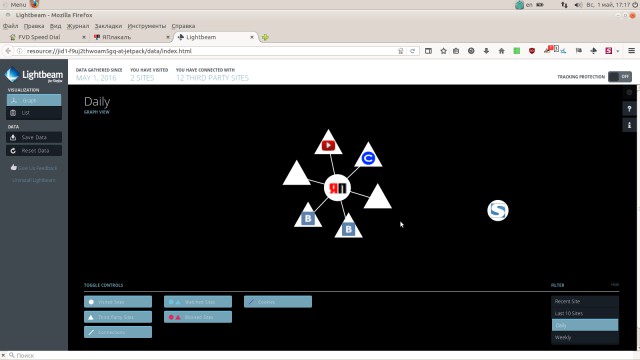Click the Lightbeam toolbar extension icon
The width and height of the screenshot is (640, 360).
593,51
